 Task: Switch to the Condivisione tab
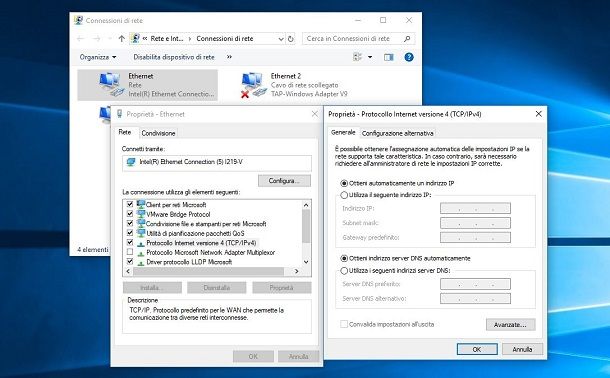[158, 133]
